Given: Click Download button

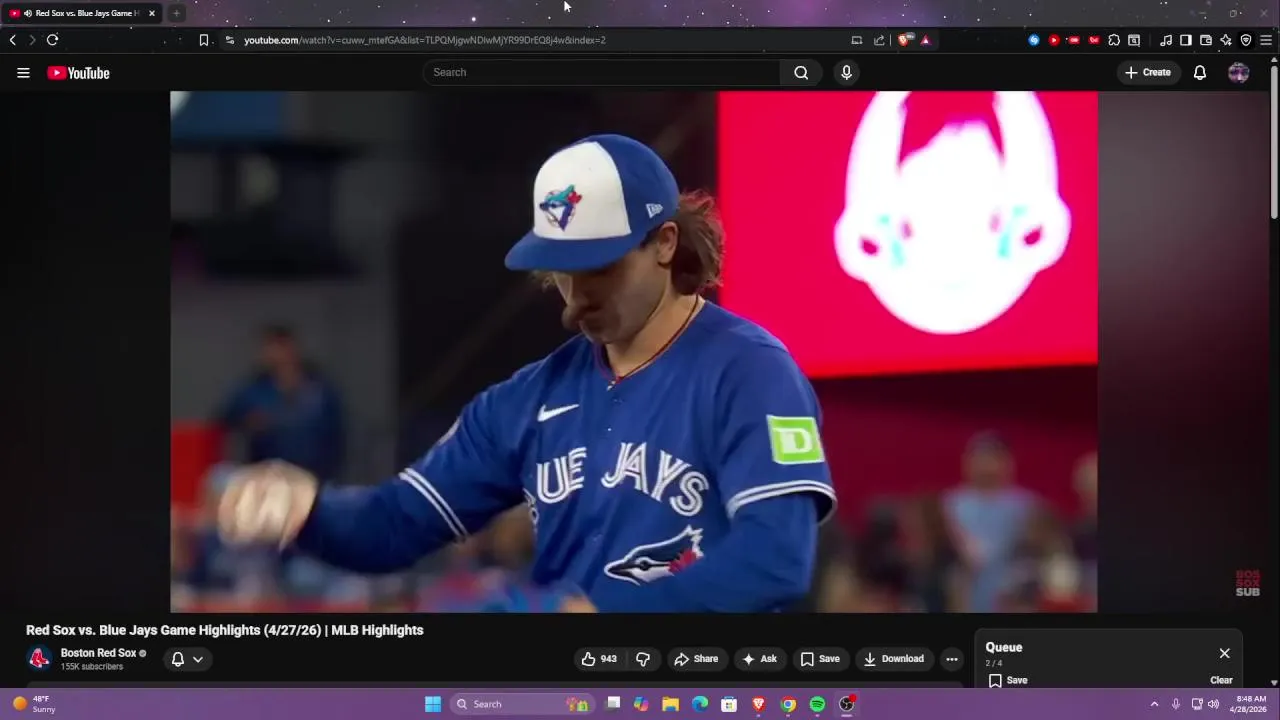Looking at the screenshot, I should [894, 658].
